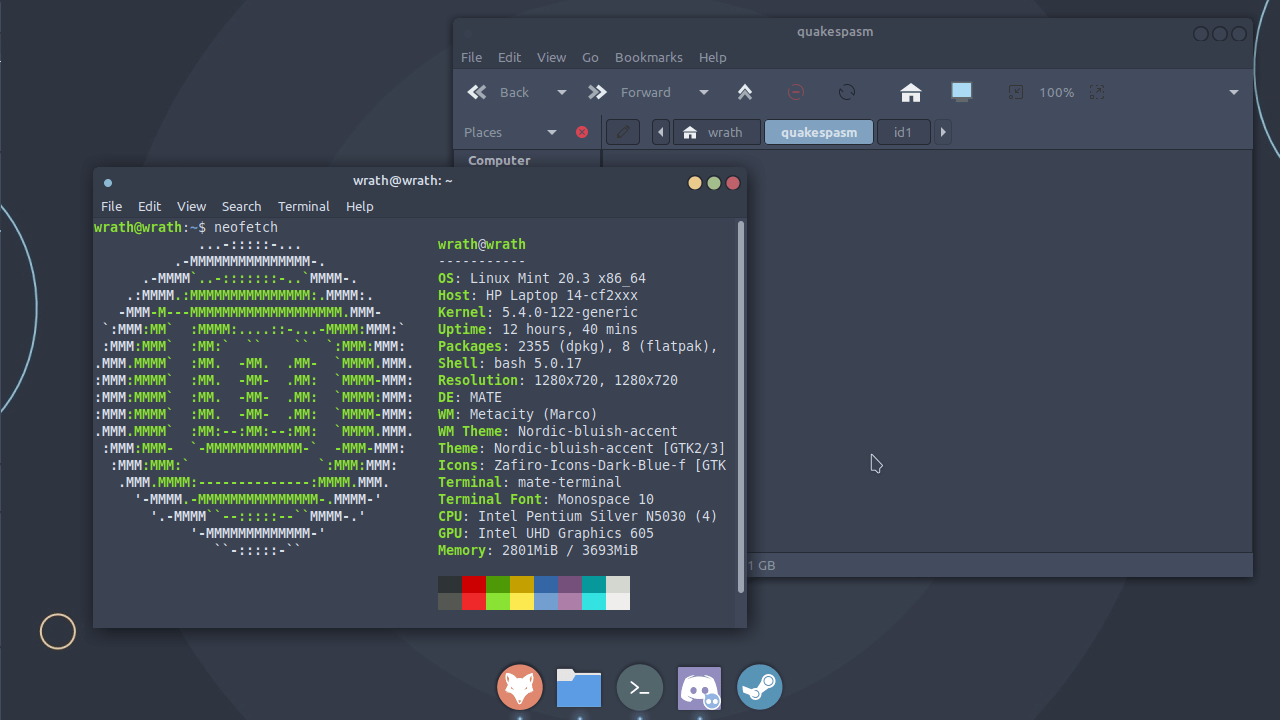Open Steam from the dock
The image size is (1280, 720).
(x=760, y=688)
